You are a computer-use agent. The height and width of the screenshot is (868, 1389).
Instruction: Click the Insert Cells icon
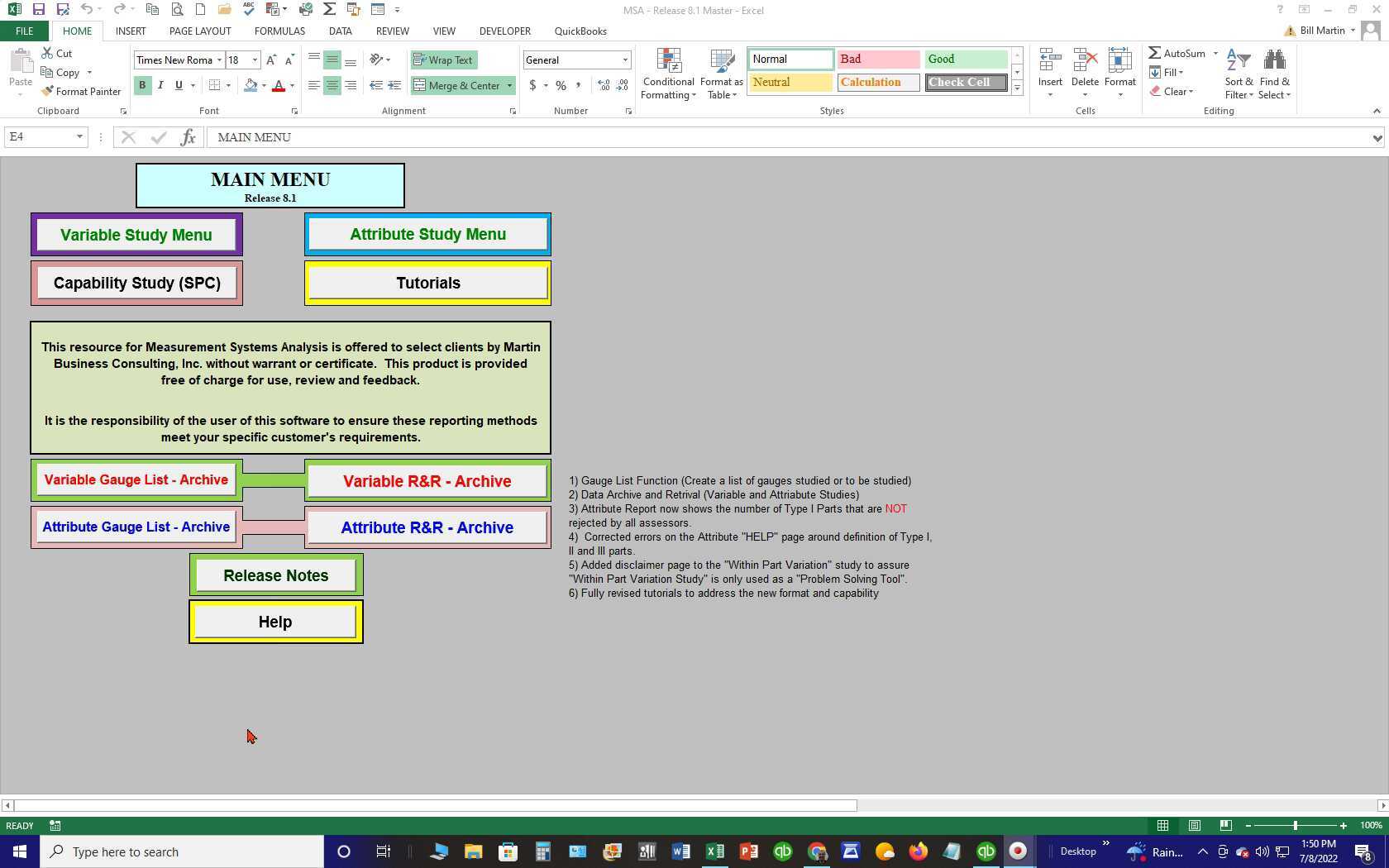[x=1049, y=66]
